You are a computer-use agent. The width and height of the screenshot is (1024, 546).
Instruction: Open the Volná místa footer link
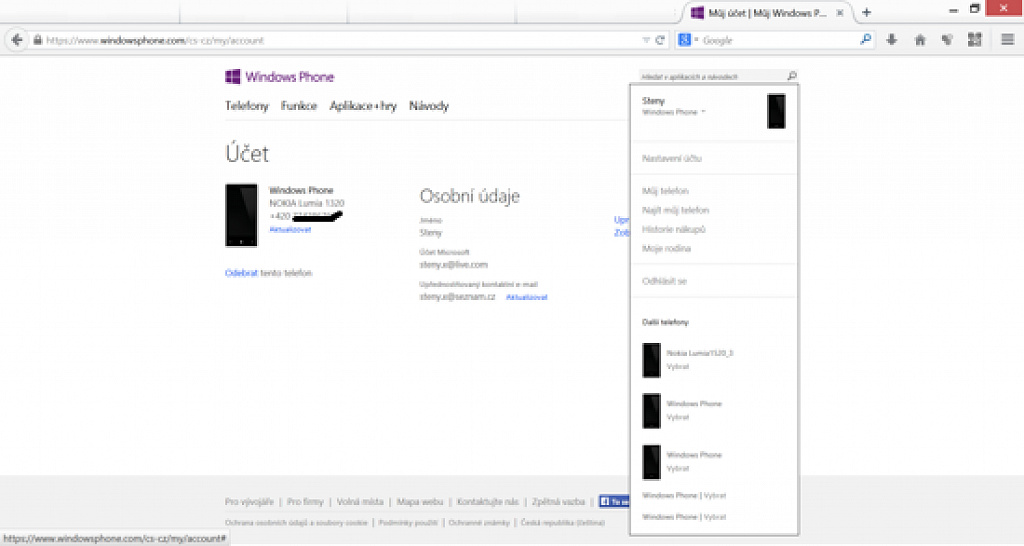[x=360, y=502]
